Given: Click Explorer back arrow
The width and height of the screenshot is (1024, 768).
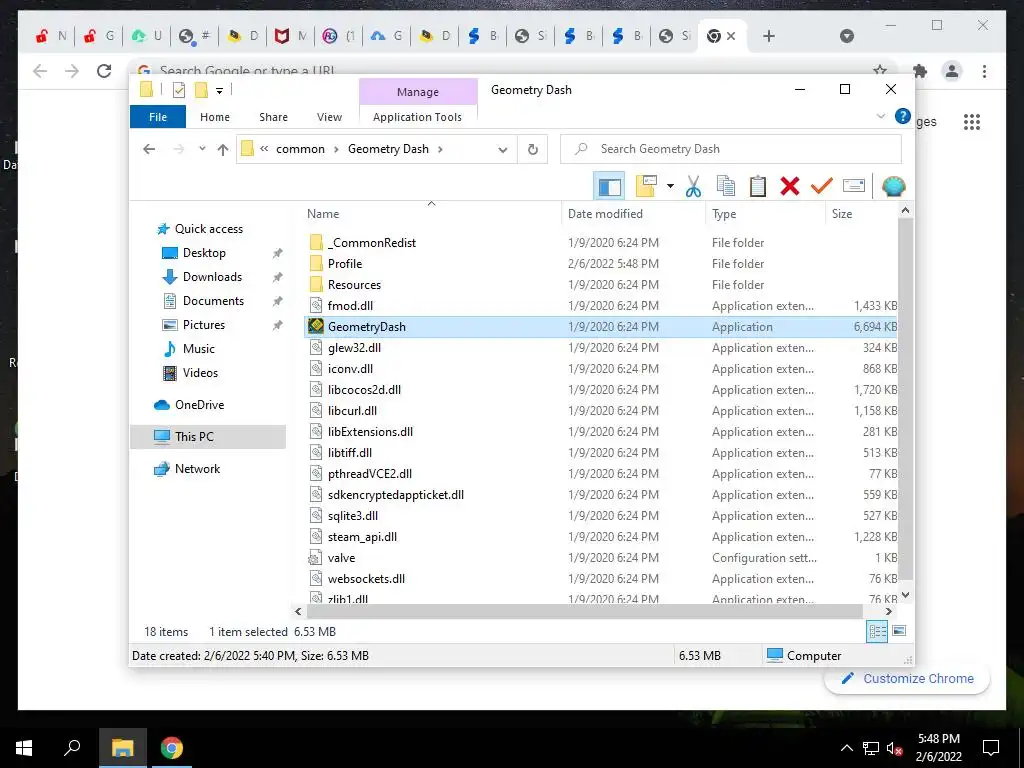Looking at the screenshot, I should click(149, 150).
